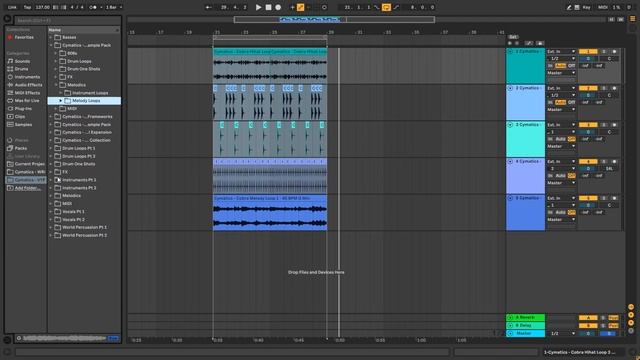Toggle the metronome button
This screenshot has height=360, width=640.
coord(93,7)
